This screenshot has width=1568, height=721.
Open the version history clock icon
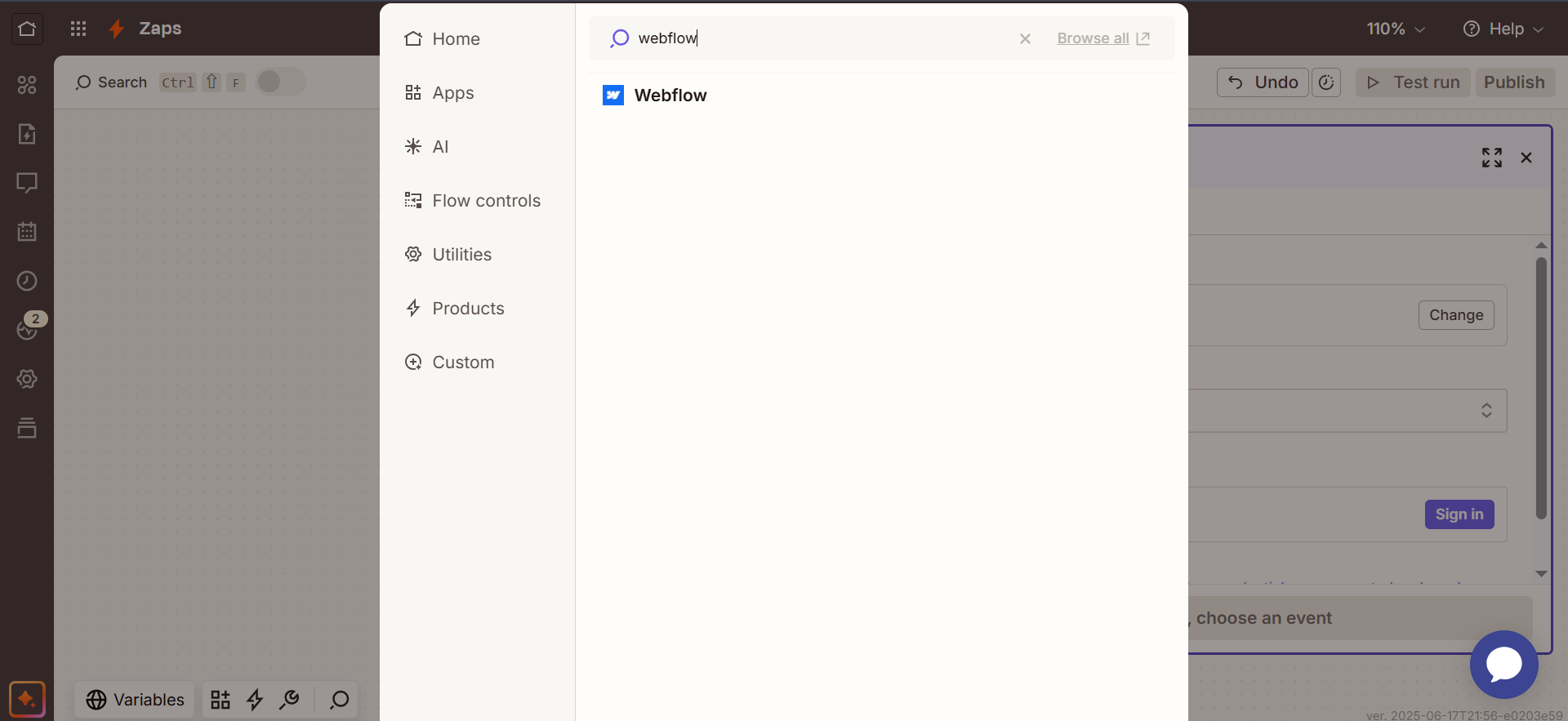pyautogui.click(x=1326, y=82)
